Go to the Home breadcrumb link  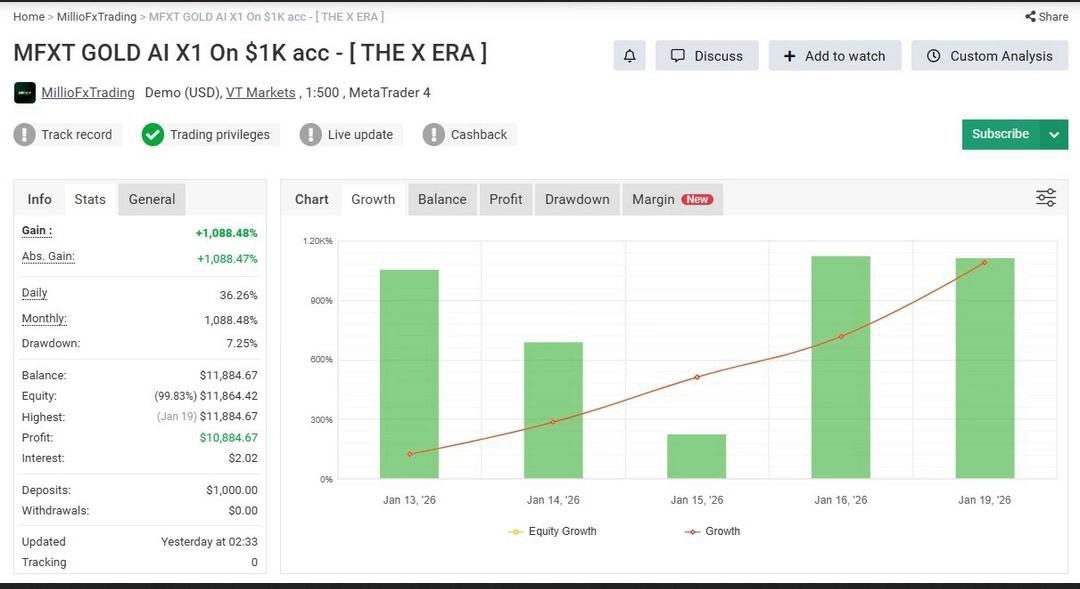point(29,17)
